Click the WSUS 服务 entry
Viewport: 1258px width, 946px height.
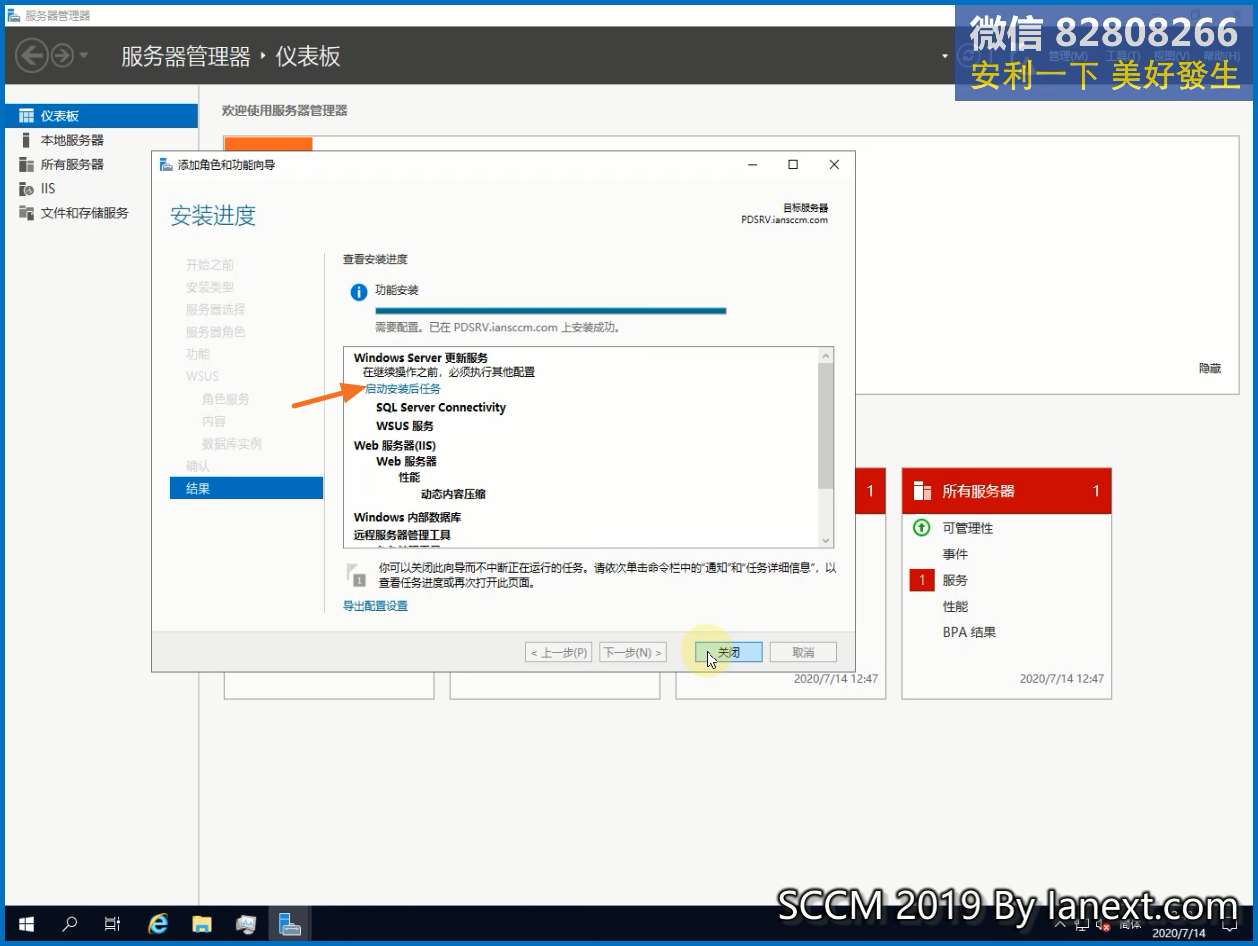[x=405, y=426]
